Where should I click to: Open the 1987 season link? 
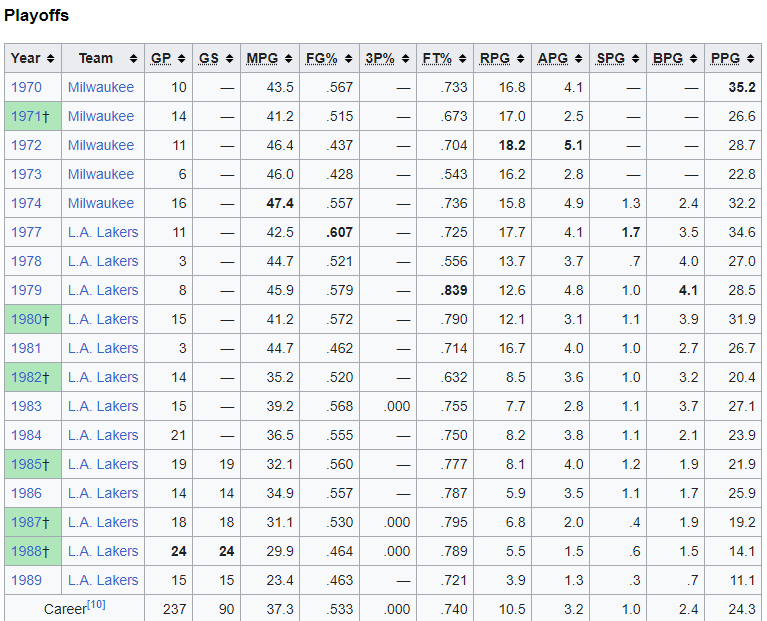tap(26, 522)
